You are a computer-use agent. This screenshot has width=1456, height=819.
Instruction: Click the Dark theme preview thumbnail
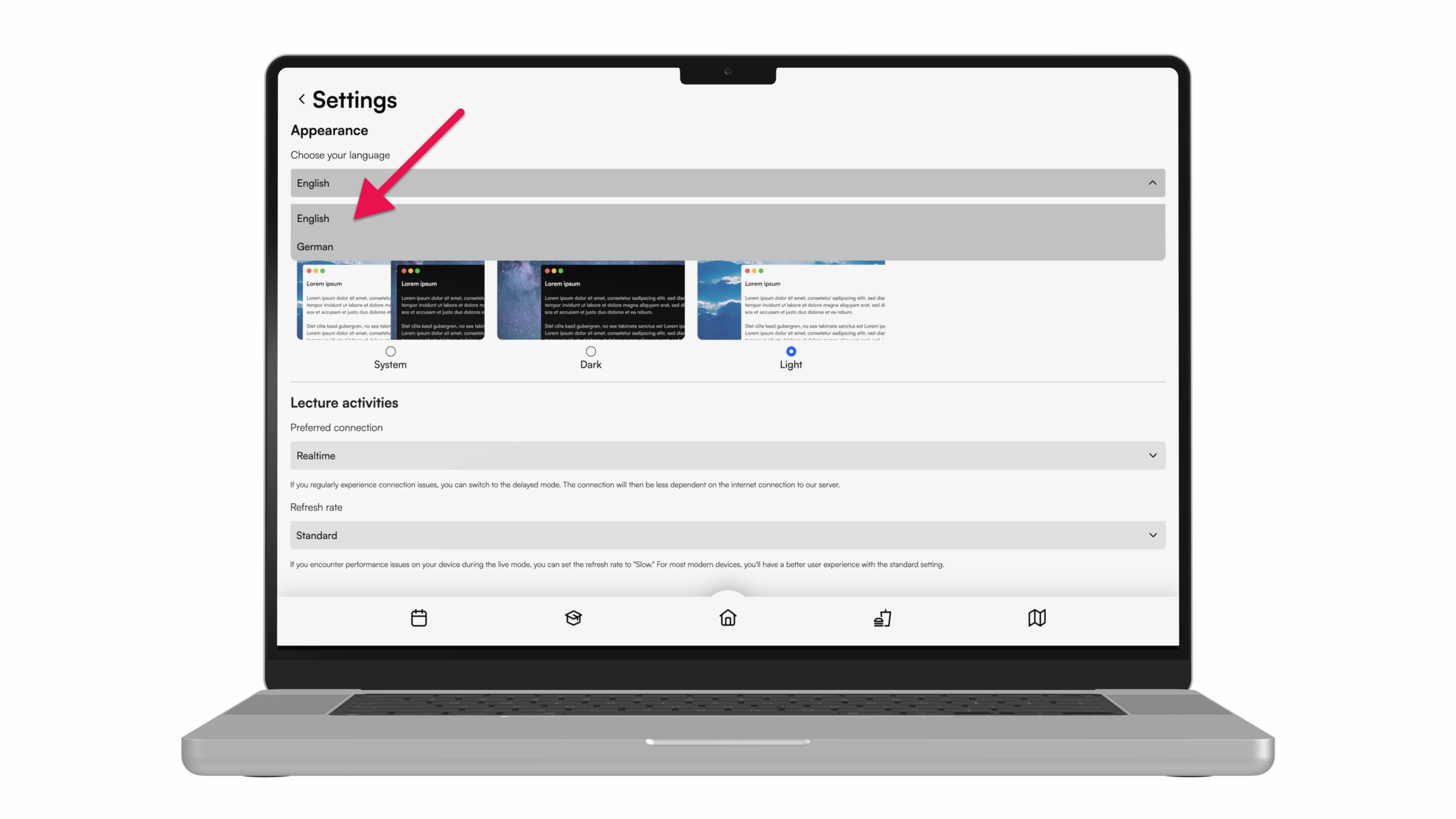(591, 300)
